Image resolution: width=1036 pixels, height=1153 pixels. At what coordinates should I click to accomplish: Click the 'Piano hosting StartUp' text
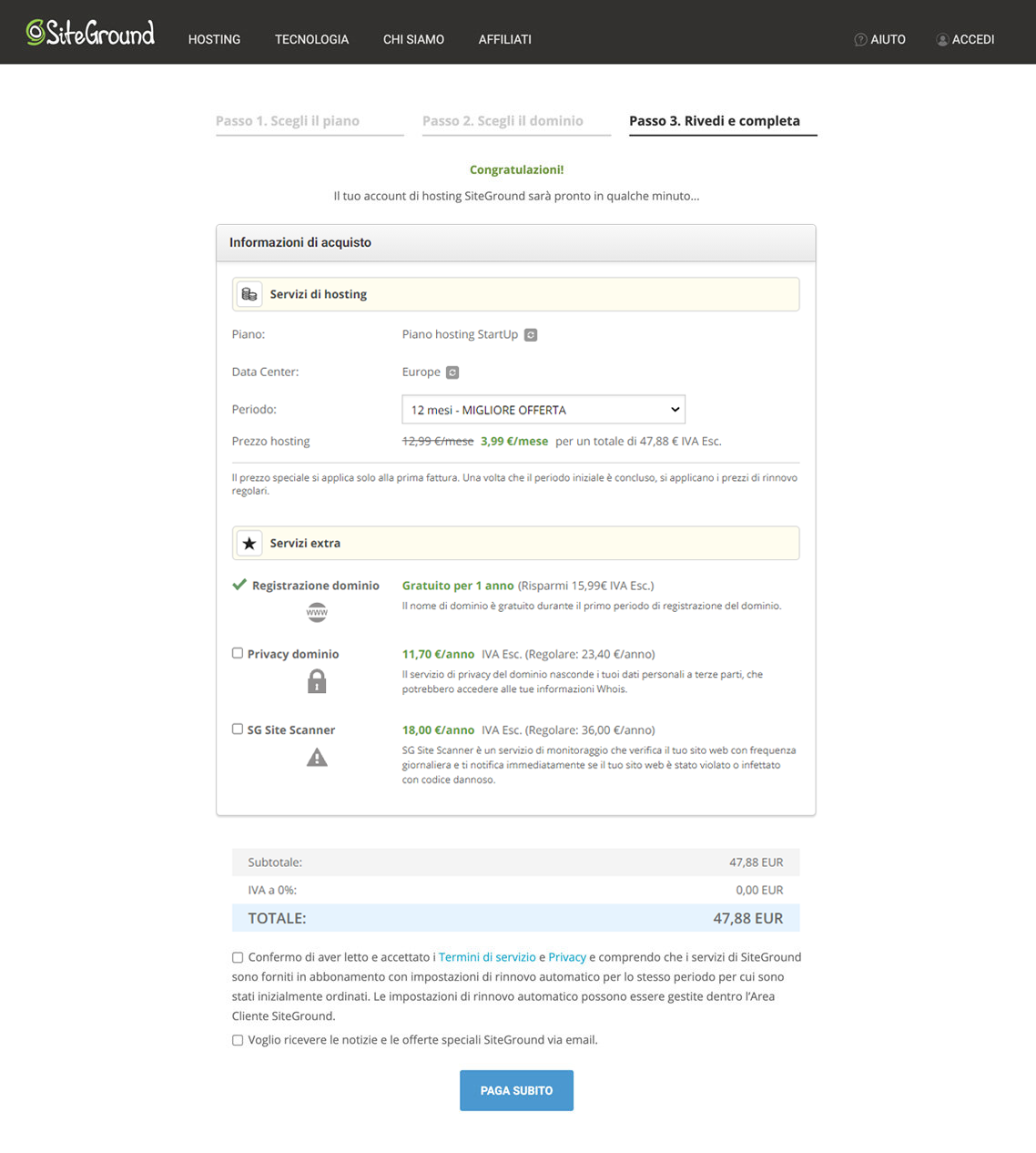tap(460, 334)
